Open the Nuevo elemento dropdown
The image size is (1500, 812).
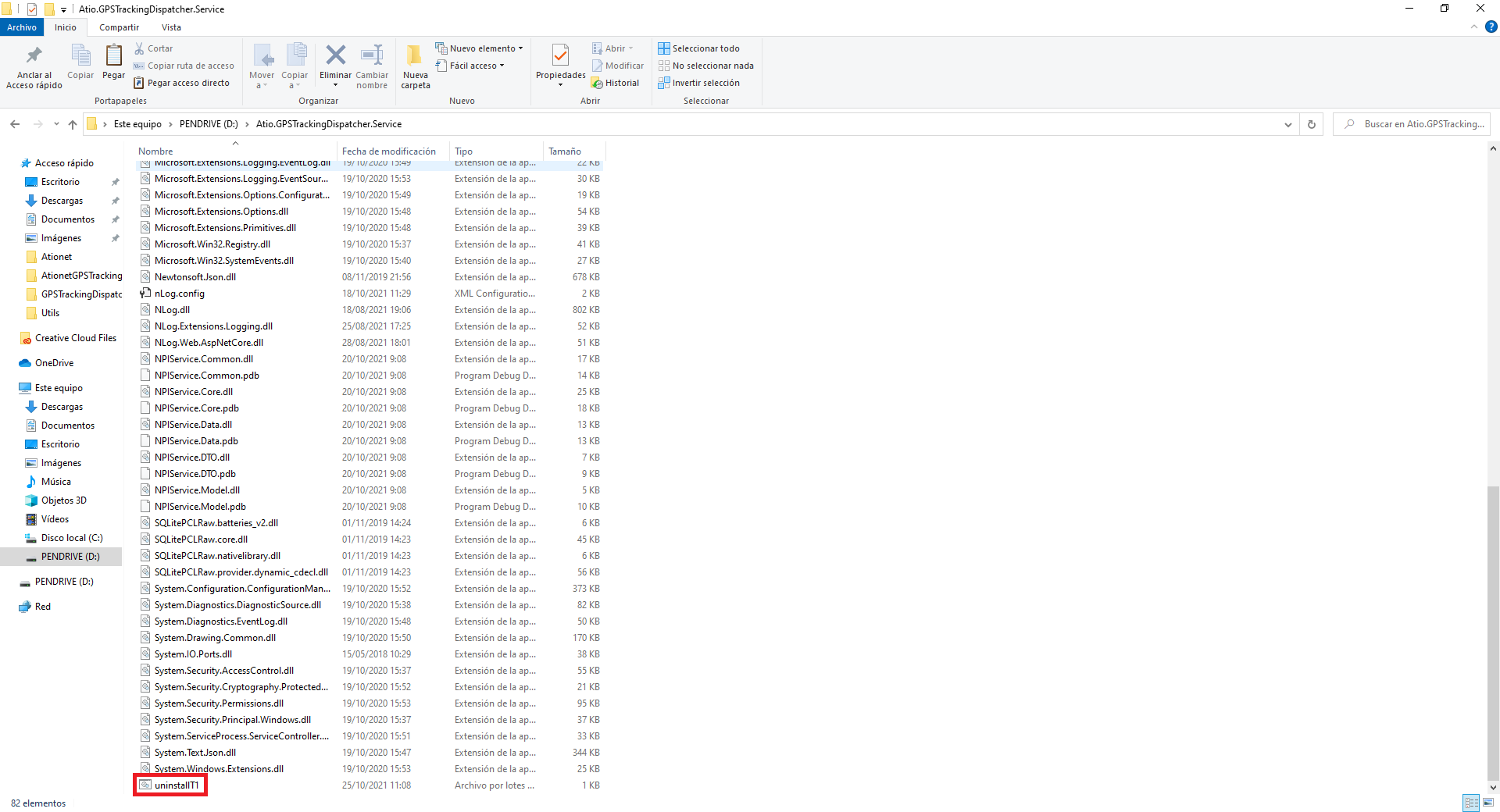479,48
